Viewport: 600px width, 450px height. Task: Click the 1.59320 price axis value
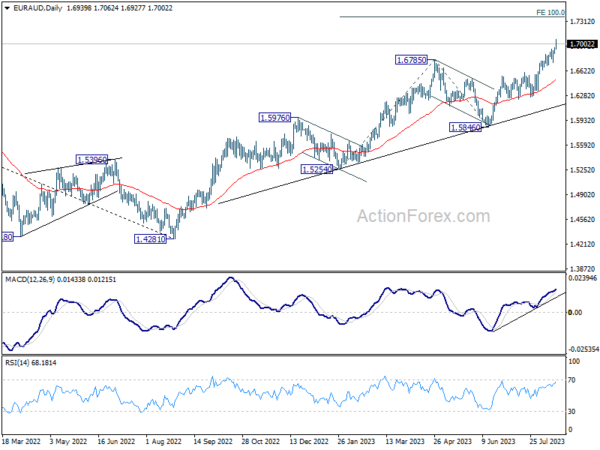[x=582, y=121]
